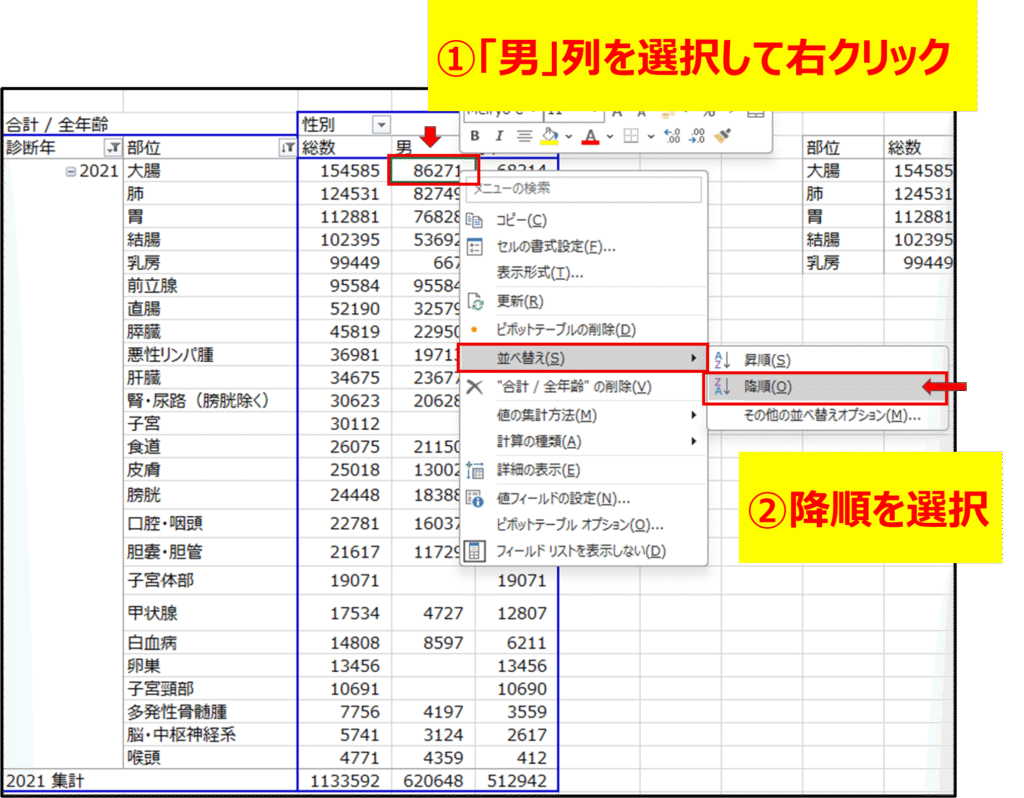Open その他の並べ替えオプション
1024x798 pixels.
click(830, 415)
